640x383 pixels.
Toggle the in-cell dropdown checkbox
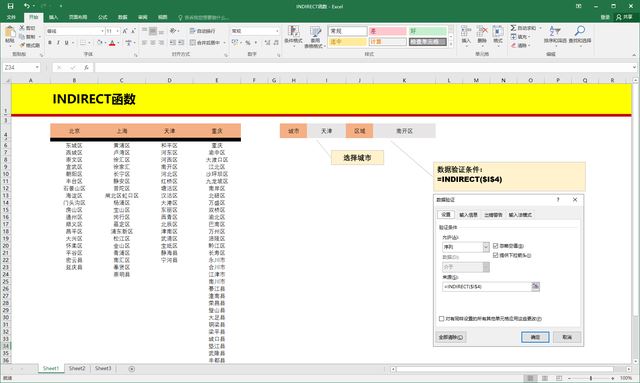(496, 255)
